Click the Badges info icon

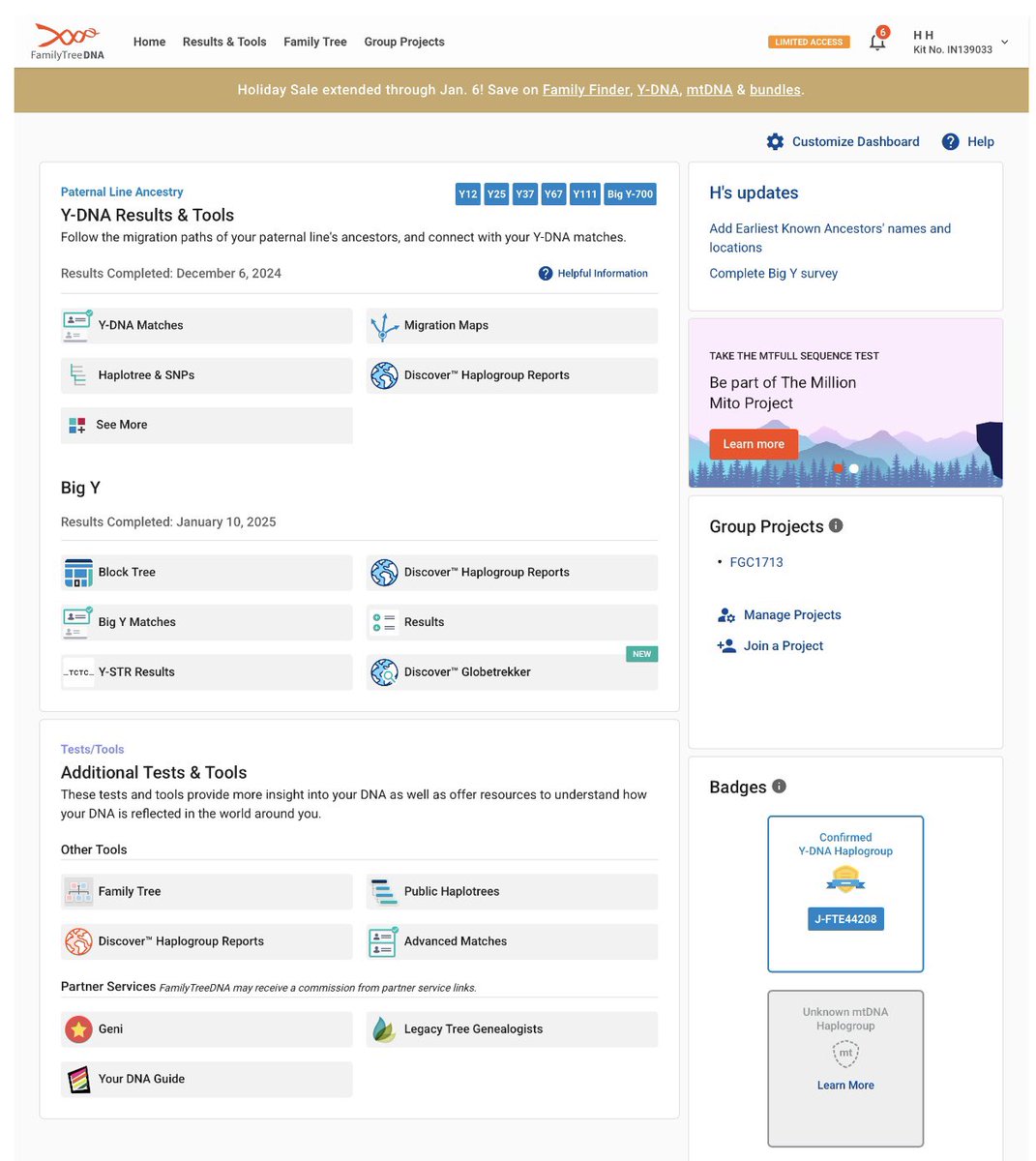[779, 786]
